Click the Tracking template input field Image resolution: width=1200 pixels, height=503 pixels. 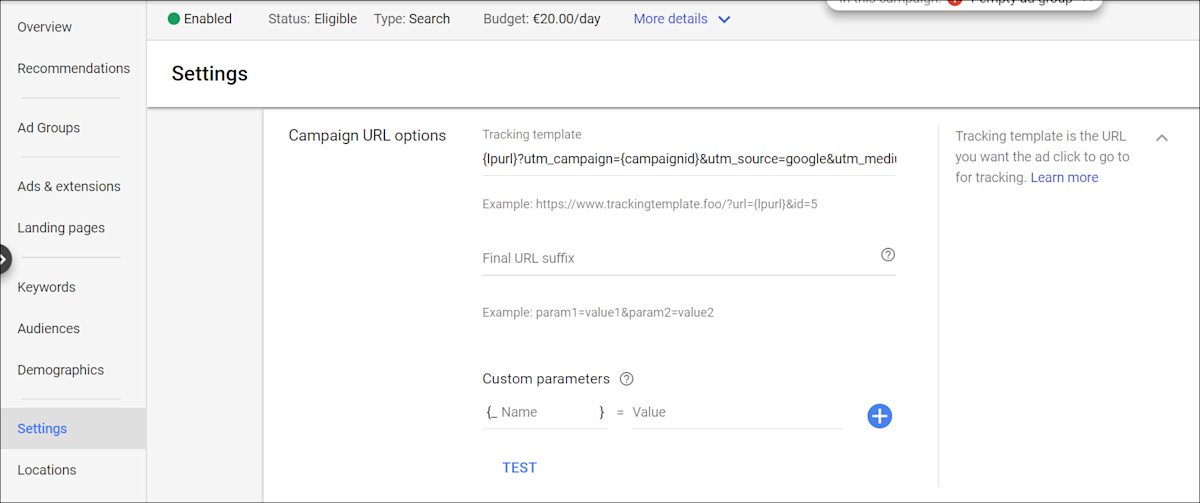click(x=688, y=158)
